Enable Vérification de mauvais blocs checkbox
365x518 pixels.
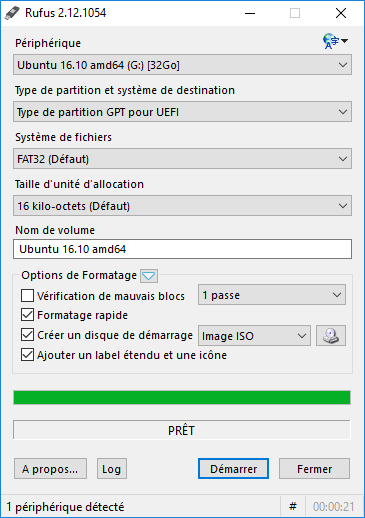click(x=27, y=296)
